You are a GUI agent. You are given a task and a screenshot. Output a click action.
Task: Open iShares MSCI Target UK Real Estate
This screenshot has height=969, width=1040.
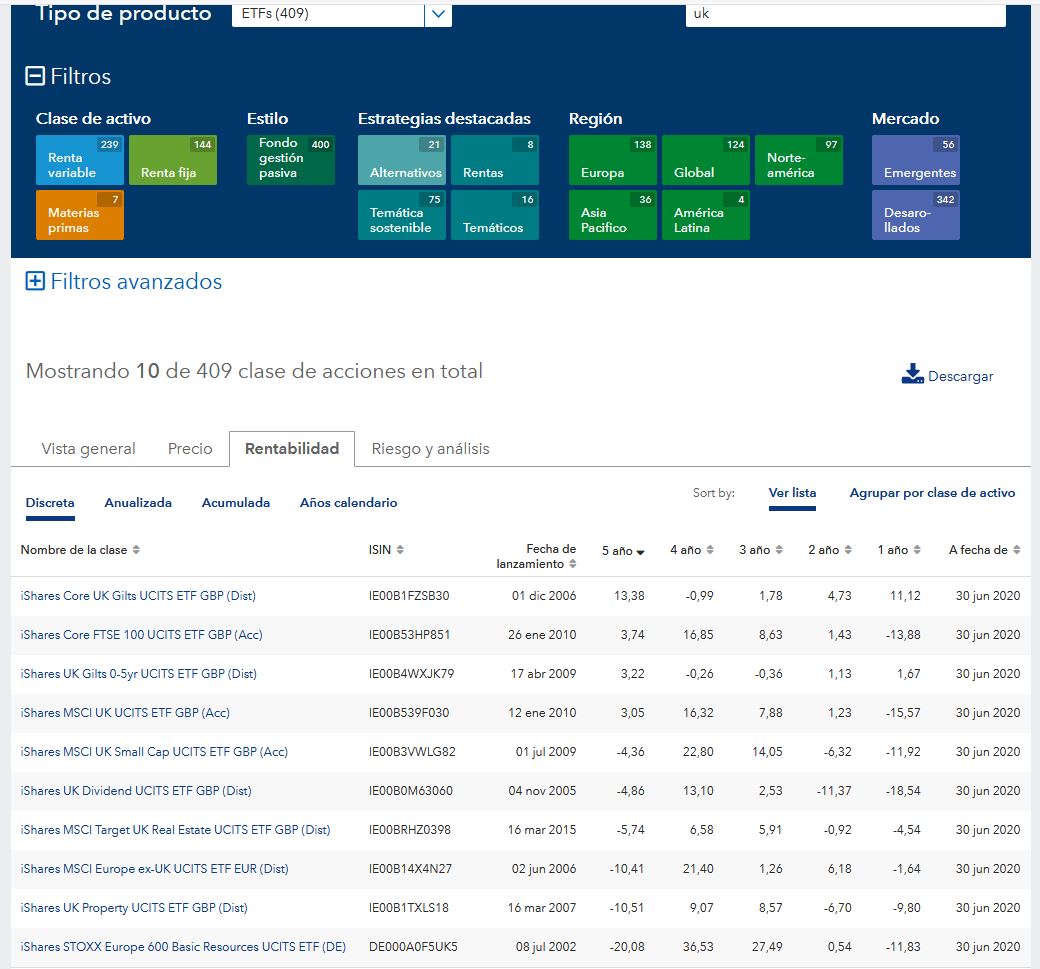pos(175,830)
